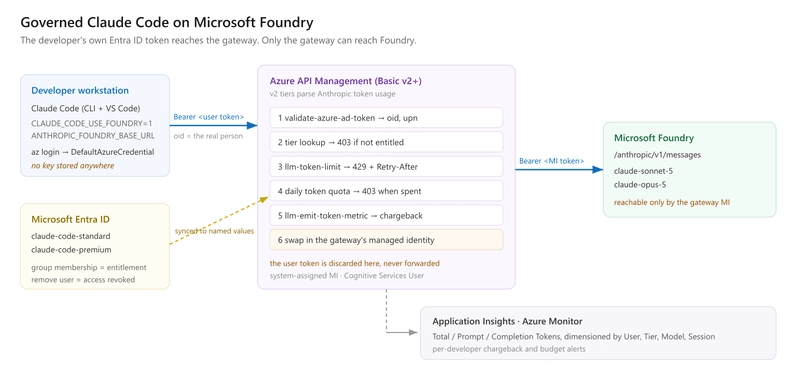
Task: Select step 5 llm-emit-token-metric box
Action: click(x=386, y=215)
